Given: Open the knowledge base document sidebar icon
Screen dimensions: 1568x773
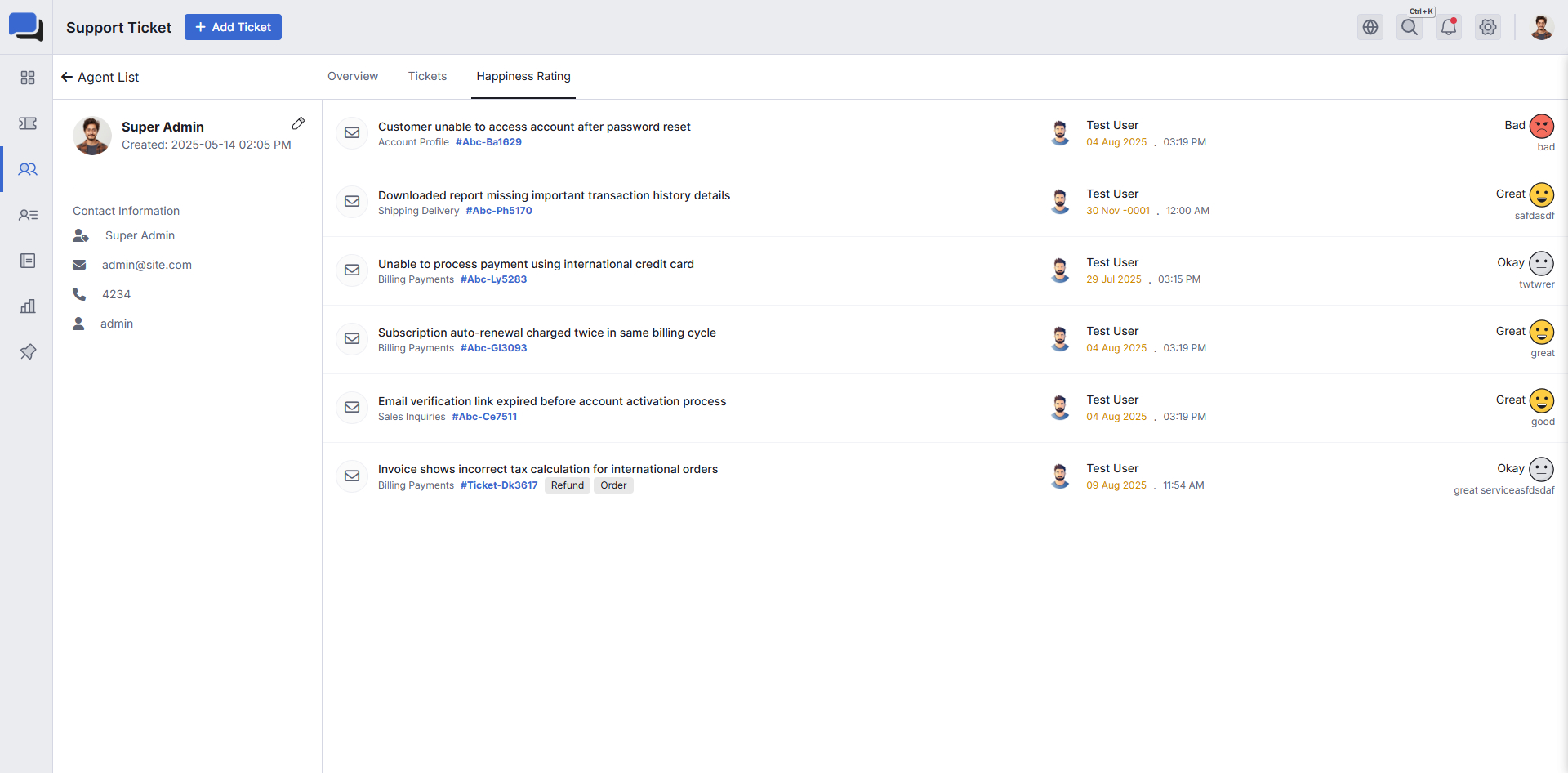Looking at the screenshot, I should click(28, 261).
